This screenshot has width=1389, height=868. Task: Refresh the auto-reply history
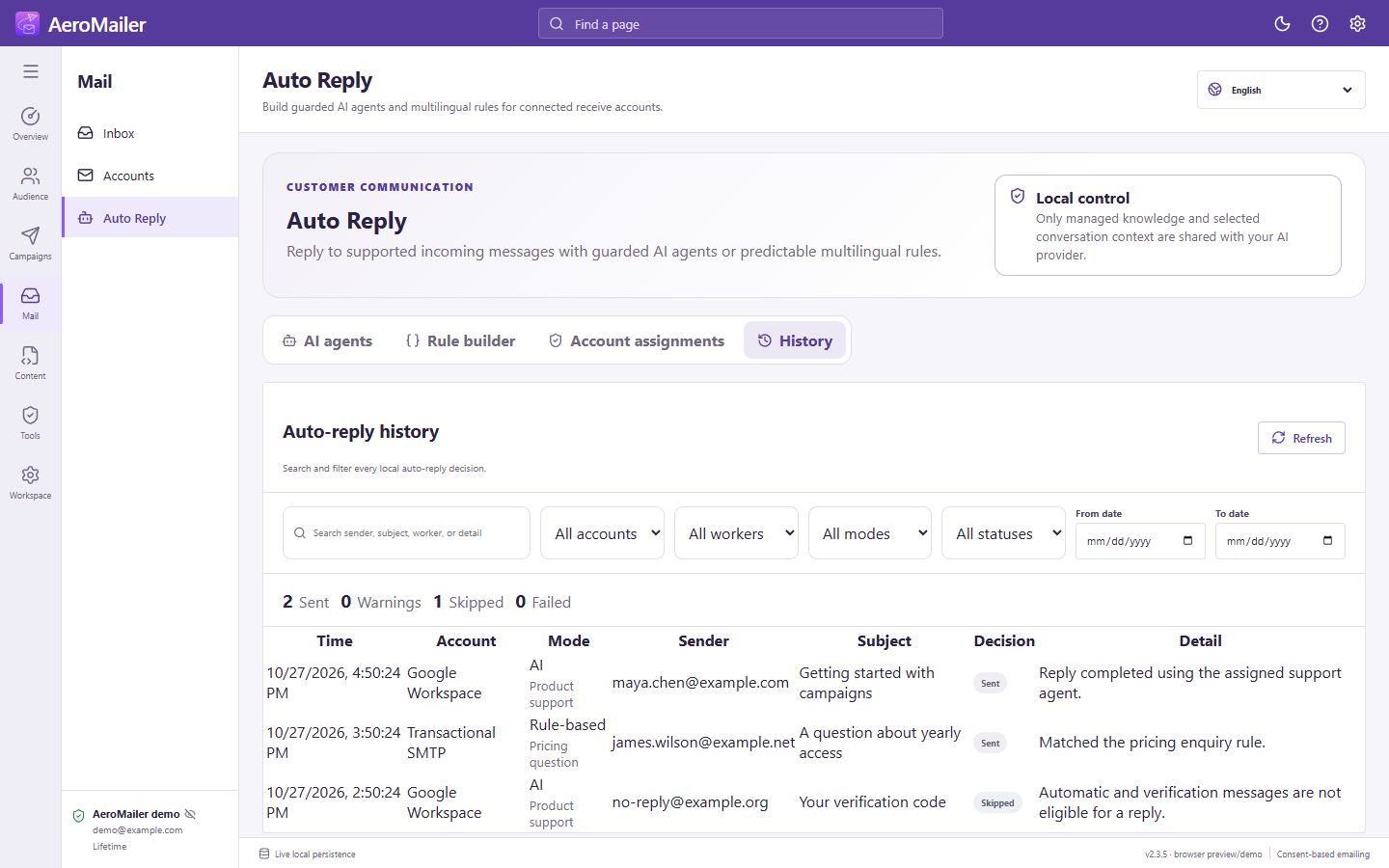pyautogui.click(x=1301, y=438)
